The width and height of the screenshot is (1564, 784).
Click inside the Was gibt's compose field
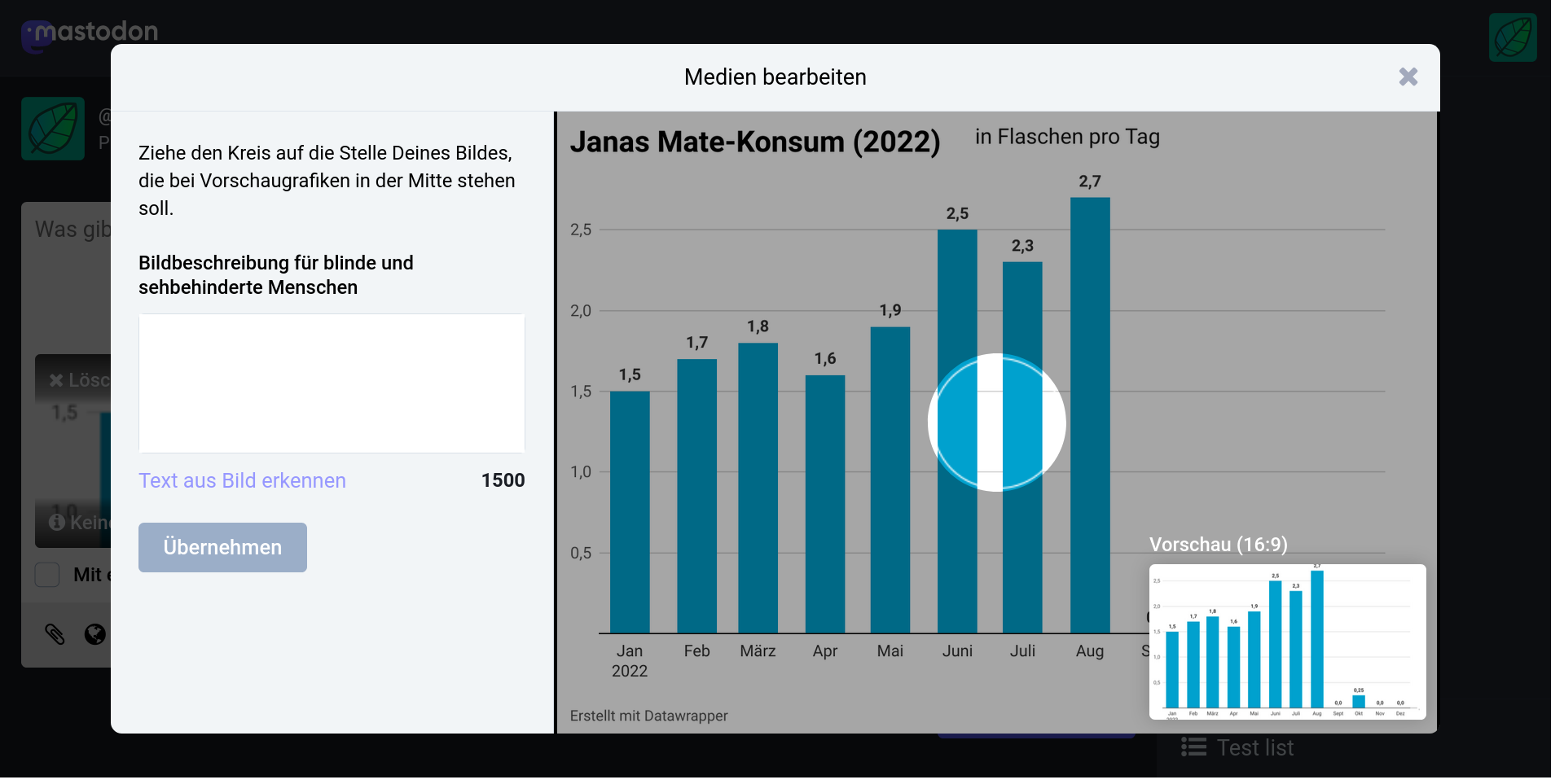73,230
